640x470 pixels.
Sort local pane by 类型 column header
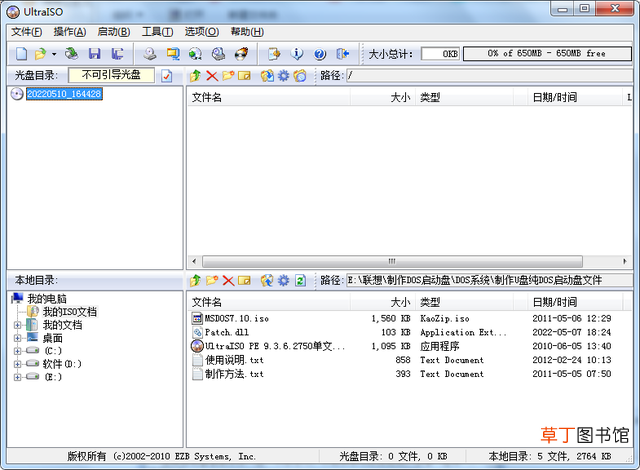click(464, 302)
